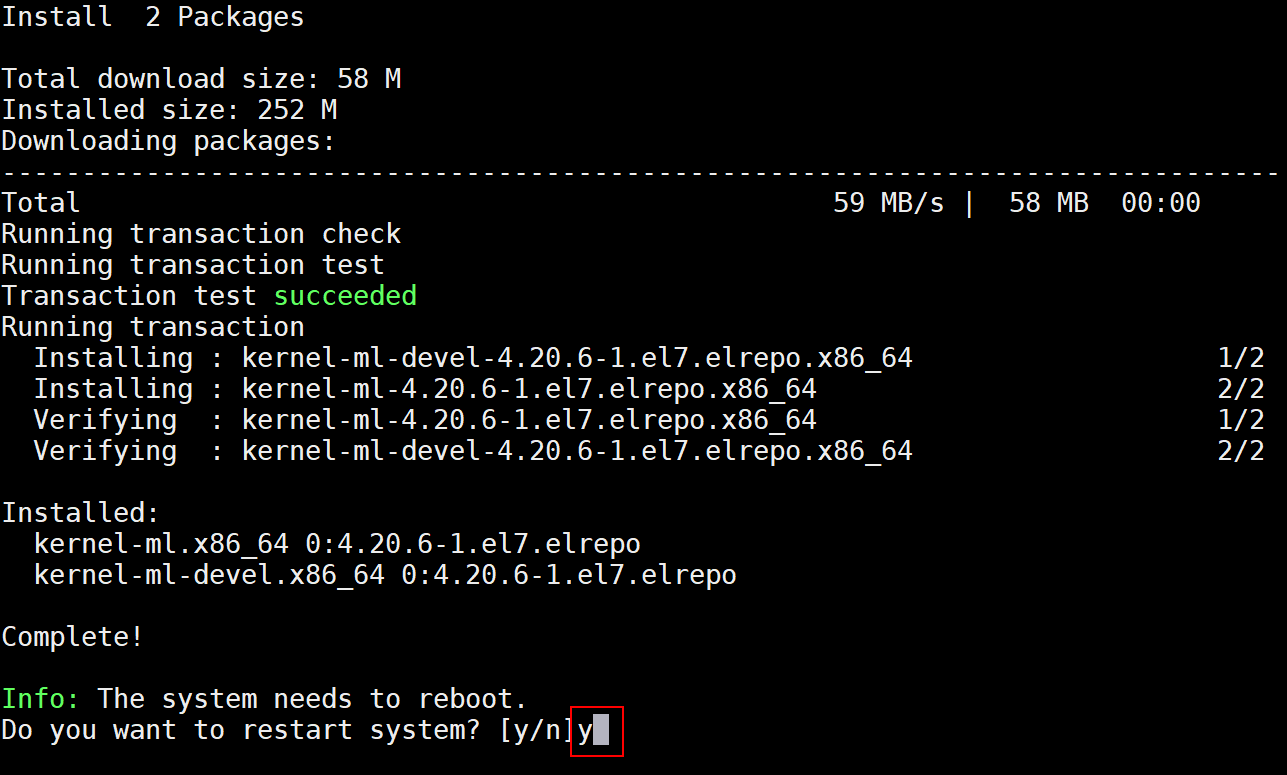Image resolution: width=1287 pixels, height=775 pixels.
Task: Click the '[y/n]' options text
Action: pyautogui.click(x=537, y=730)
